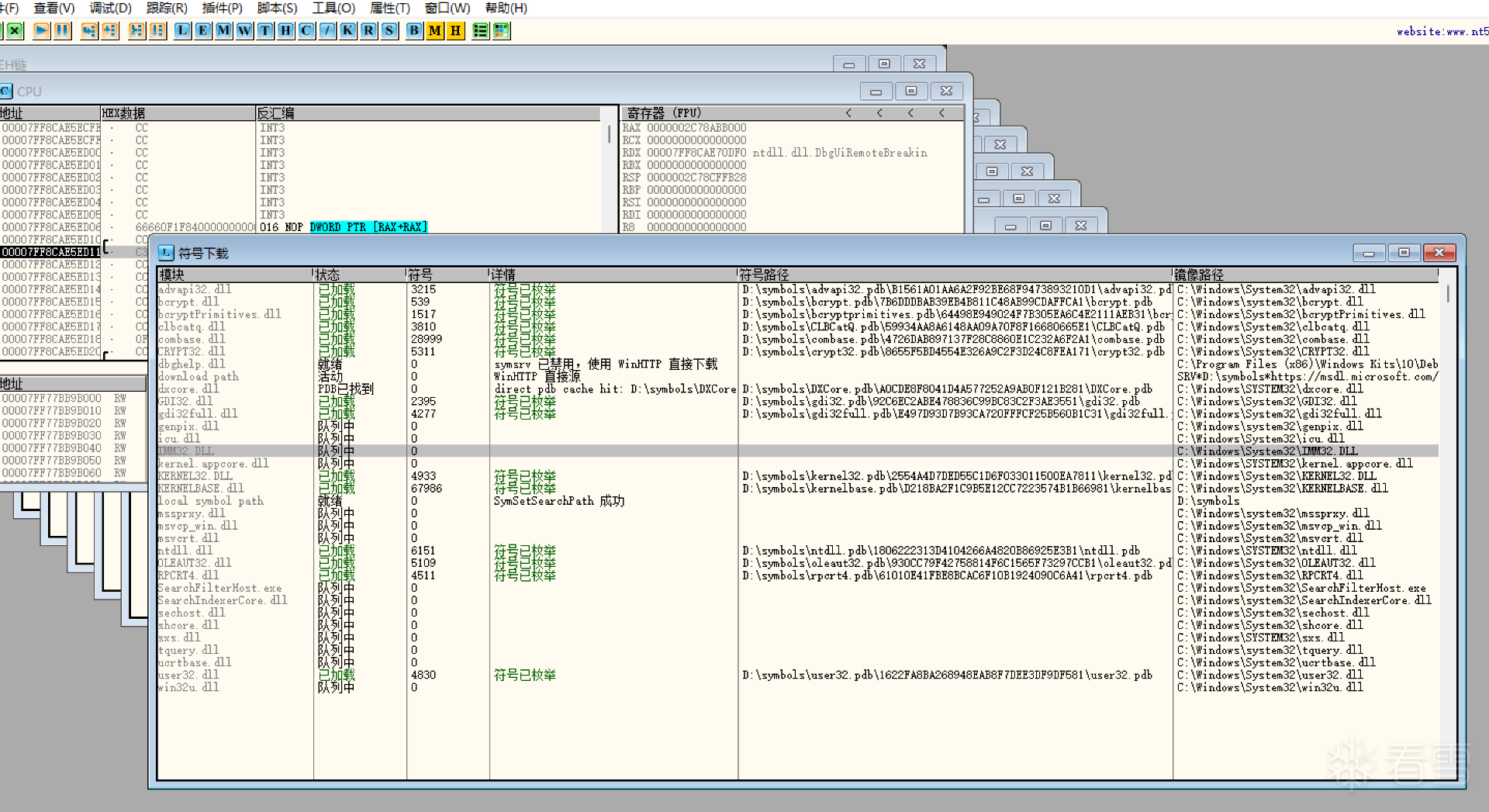Click the 反汇编 column header in CPU window

pyautogui.click(x=428, y=113)
